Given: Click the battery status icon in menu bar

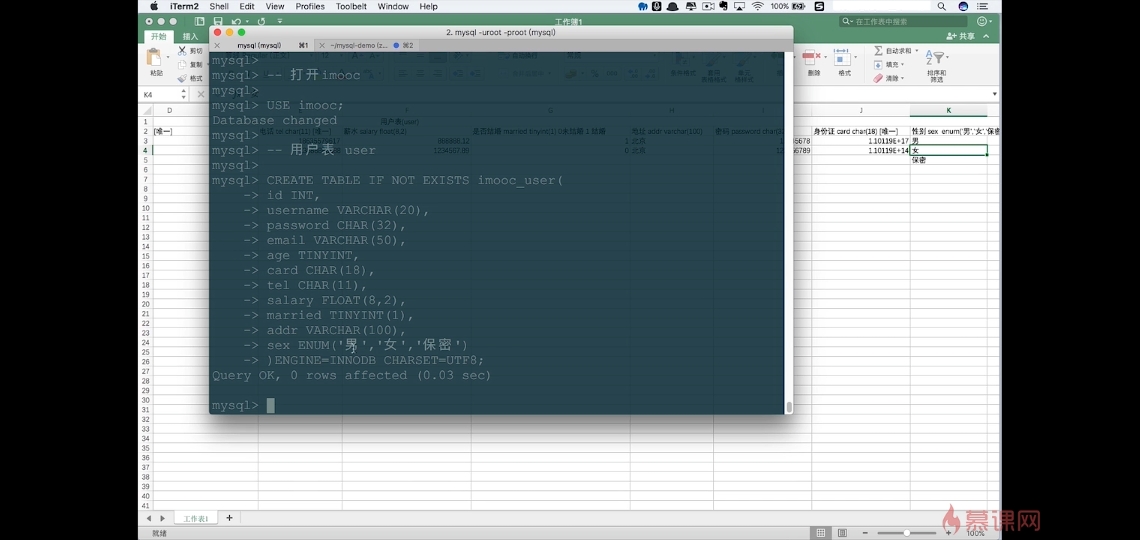Looking at the screenshot, I should 798,6.
